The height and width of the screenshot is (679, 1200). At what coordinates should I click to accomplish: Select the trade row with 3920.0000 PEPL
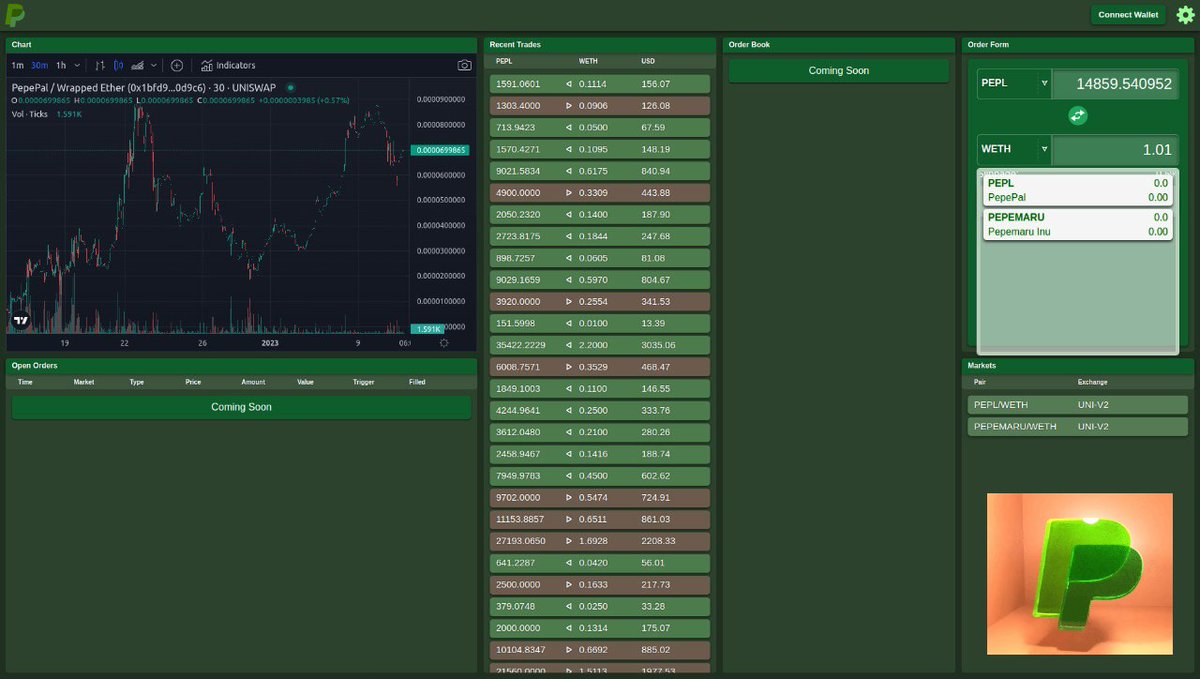tap(600, 301)
